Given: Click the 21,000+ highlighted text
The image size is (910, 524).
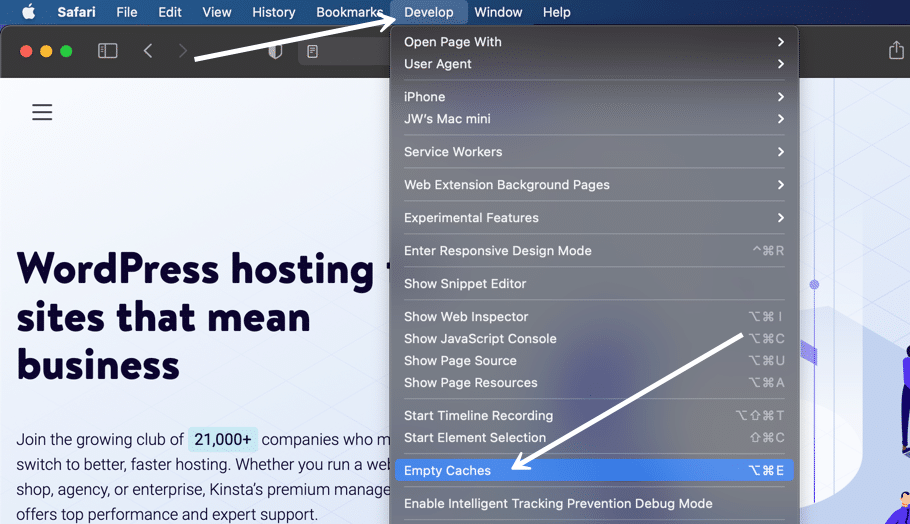Looking at the screenshot, I should (x=223, y=439).
